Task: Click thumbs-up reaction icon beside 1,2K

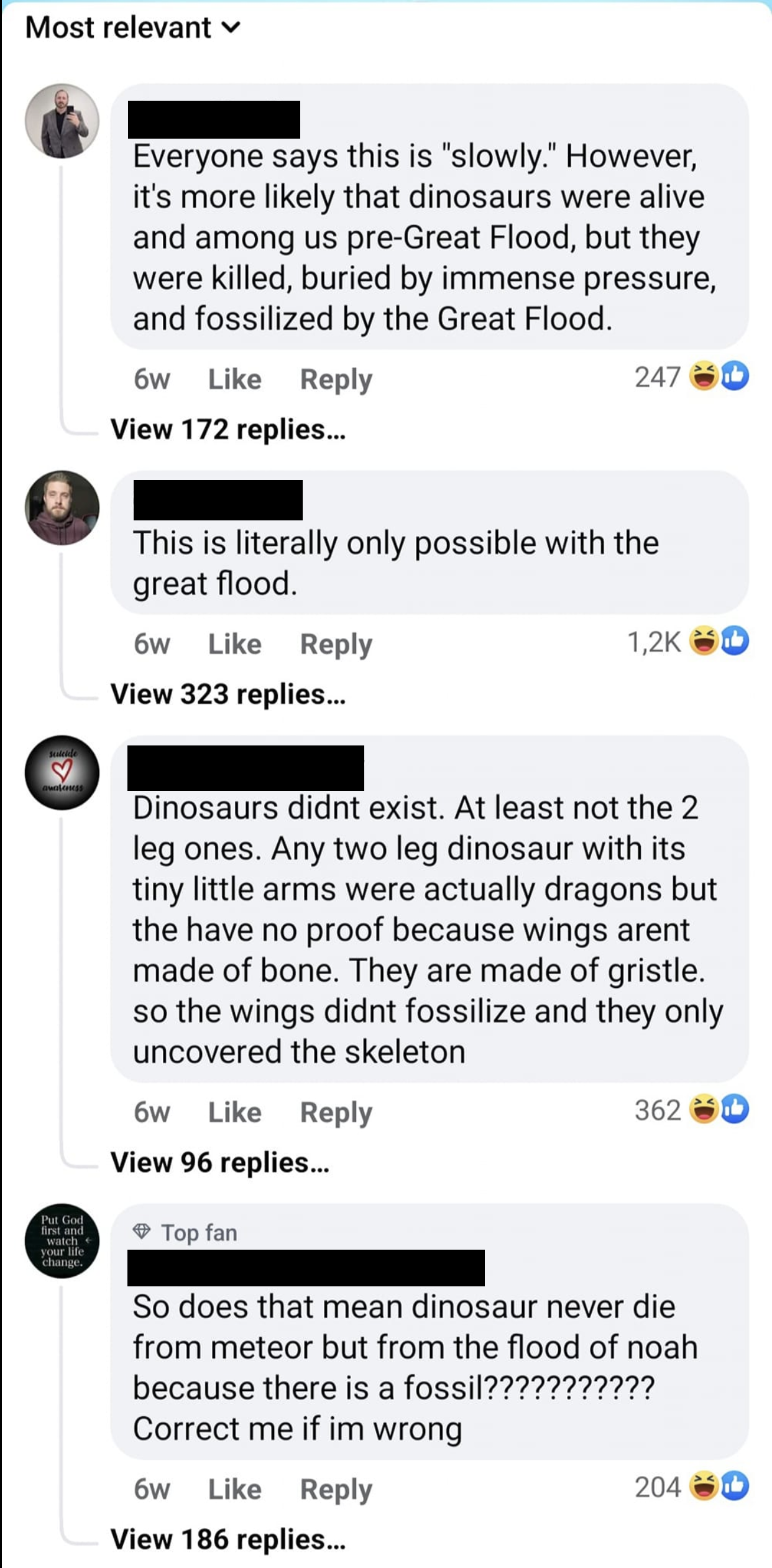Action: pos(735,640)
